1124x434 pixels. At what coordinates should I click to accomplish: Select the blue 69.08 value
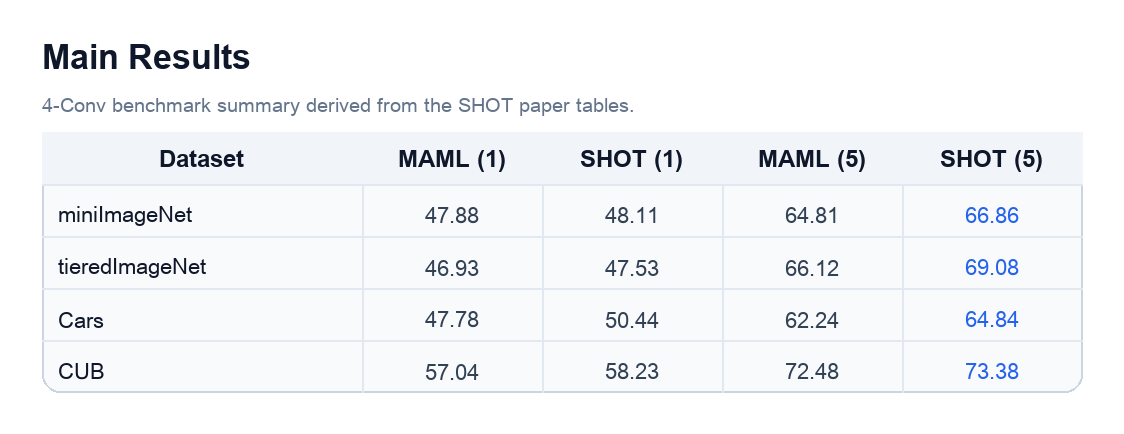pyautogui.click(x=991, y=268)
